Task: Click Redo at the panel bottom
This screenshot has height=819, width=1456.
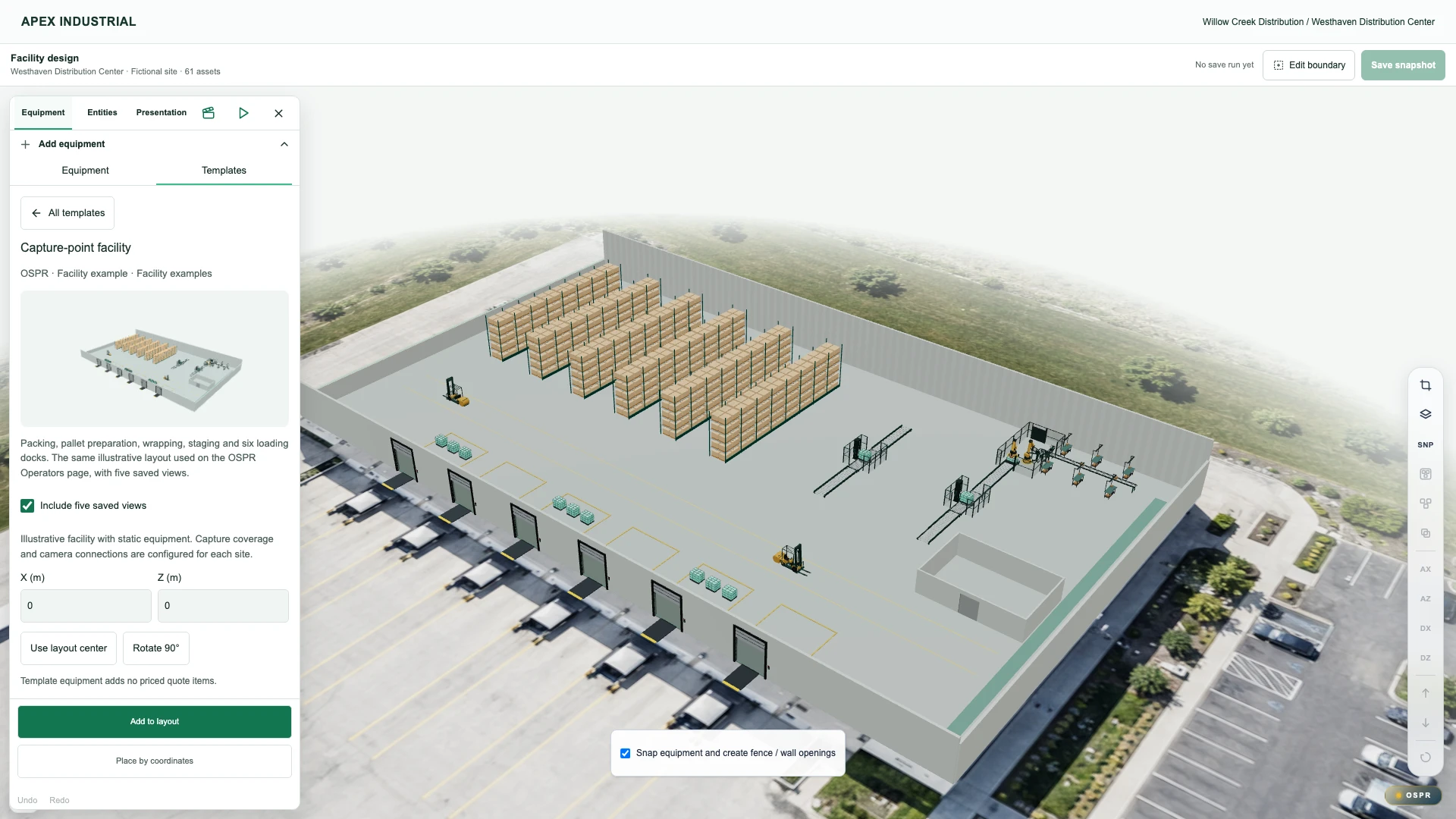Action: (x=59, y=801)
